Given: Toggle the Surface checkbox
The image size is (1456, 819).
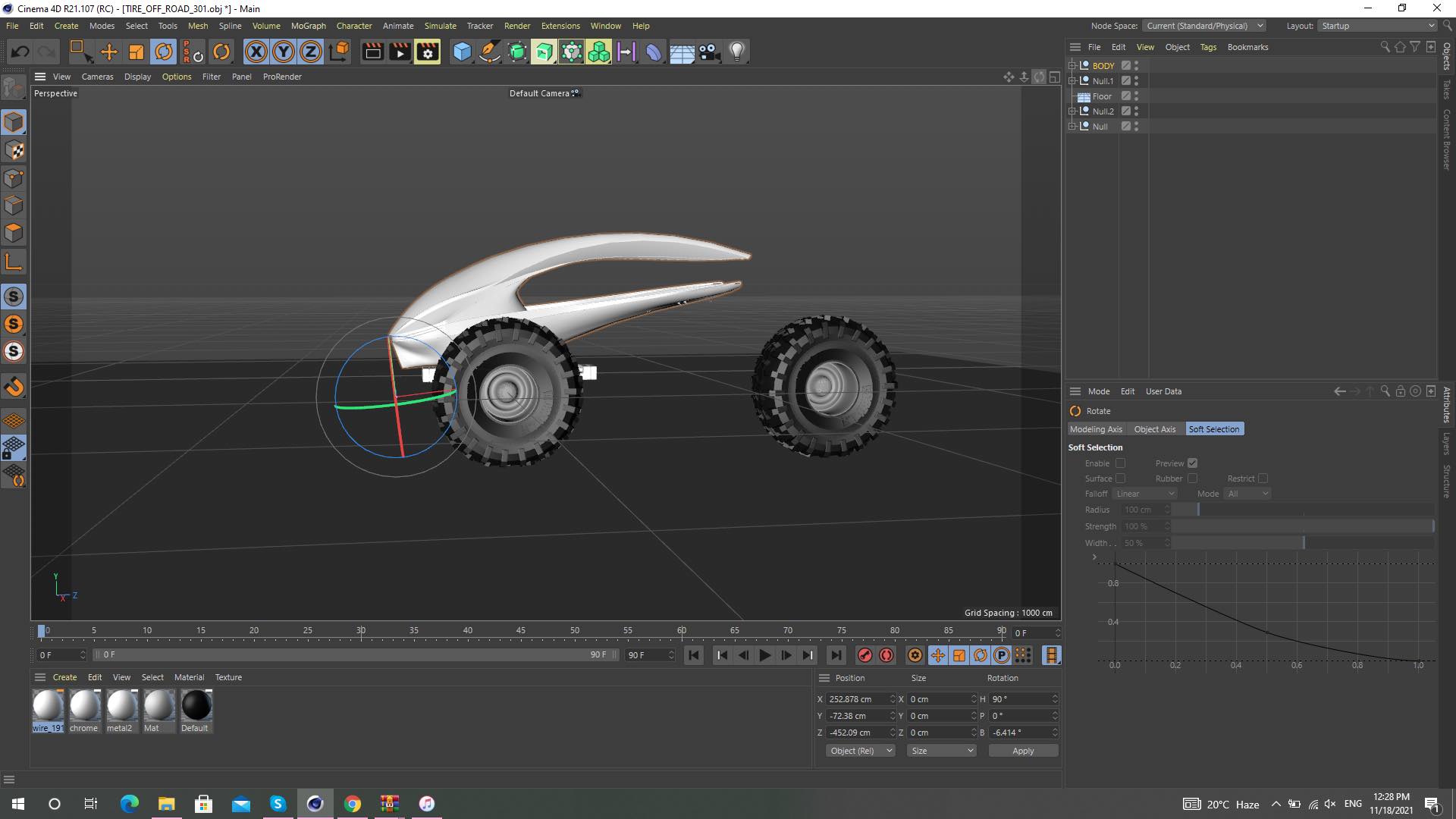Looking at the screenshot, I should pos(1120,479).
